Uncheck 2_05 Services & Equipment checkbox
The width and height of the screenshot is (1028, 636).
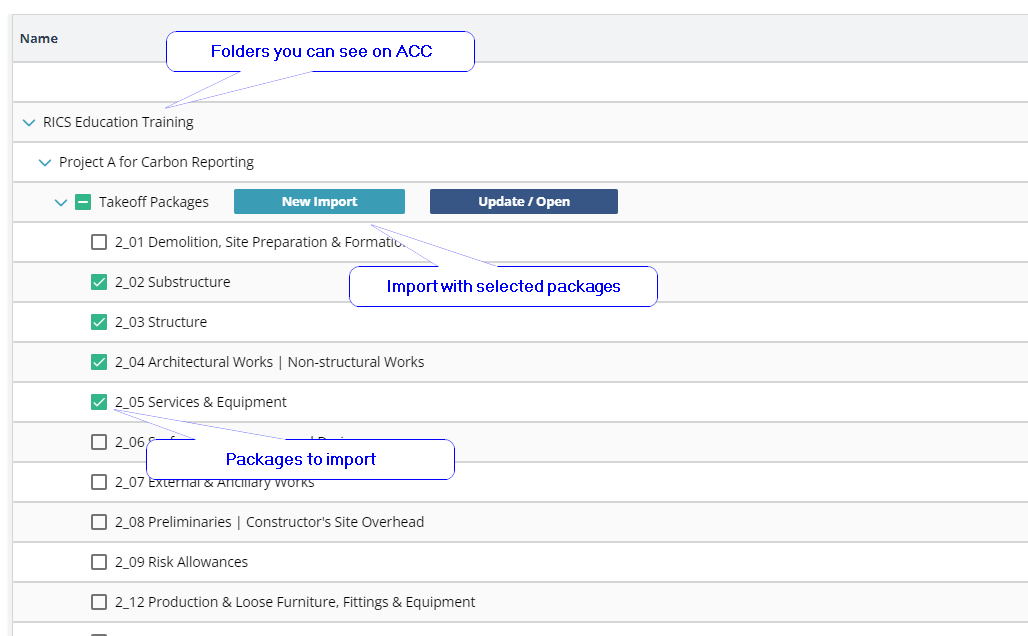pos(99,402)
